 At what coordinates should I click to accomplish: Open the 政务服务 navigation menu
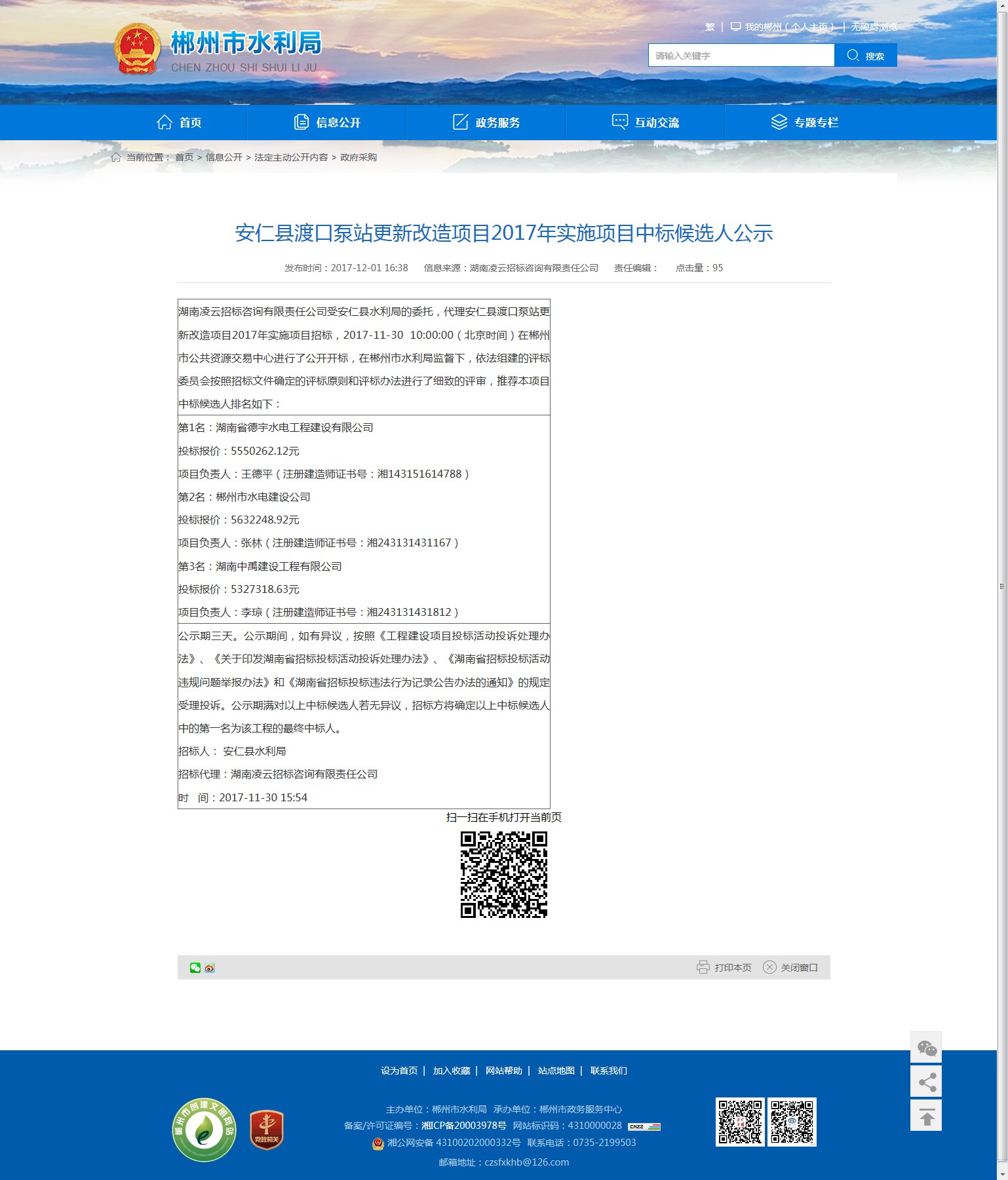[486, 123]
